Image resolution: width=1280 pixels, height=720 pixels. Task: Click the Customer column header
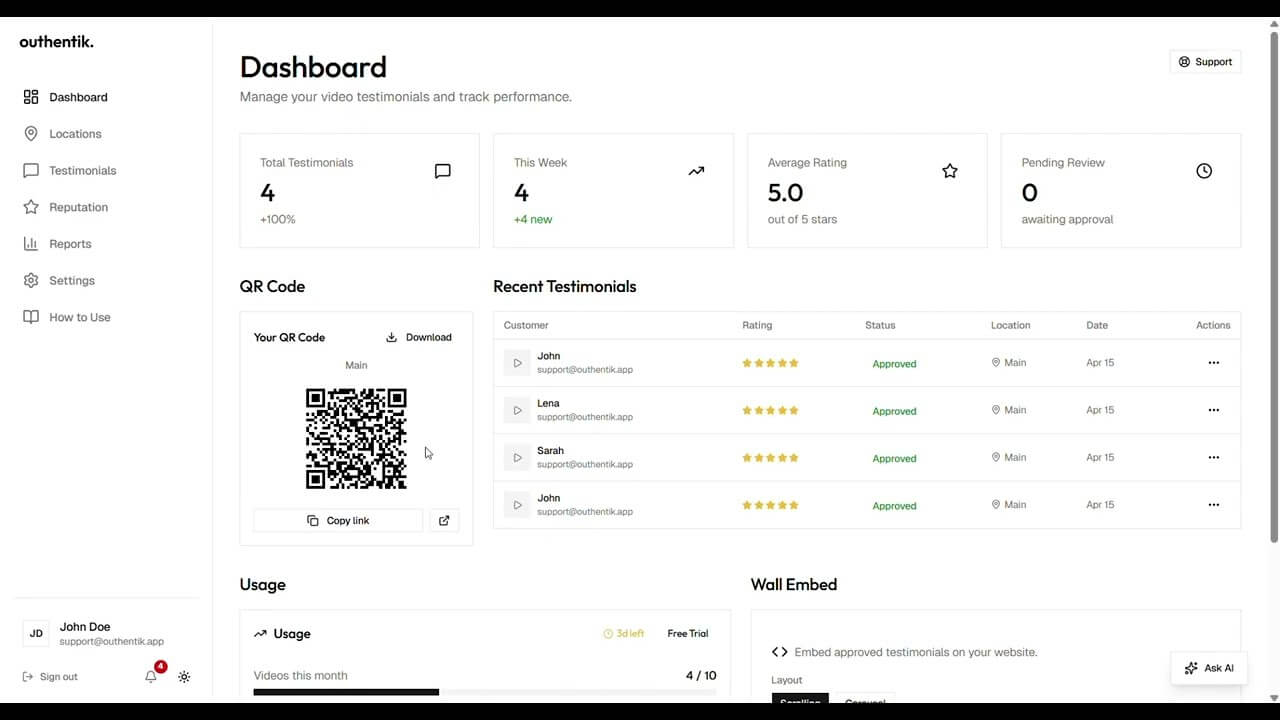tap(526, 325)
